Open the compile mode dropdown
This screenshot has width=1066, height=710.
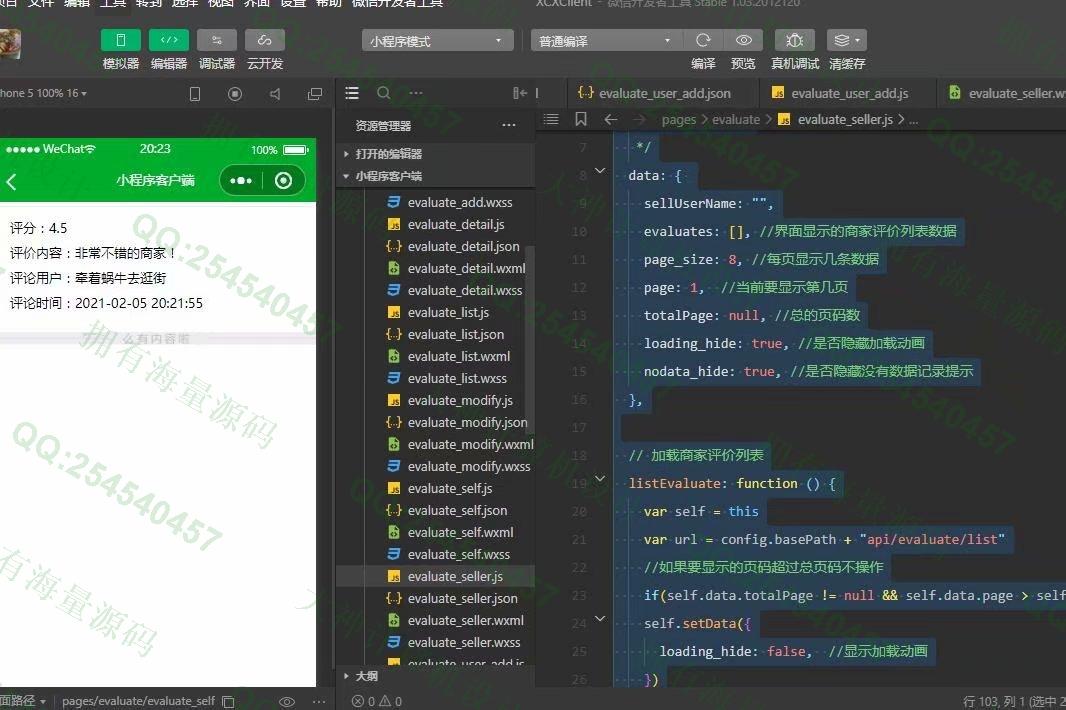click(x=606, y=41)
